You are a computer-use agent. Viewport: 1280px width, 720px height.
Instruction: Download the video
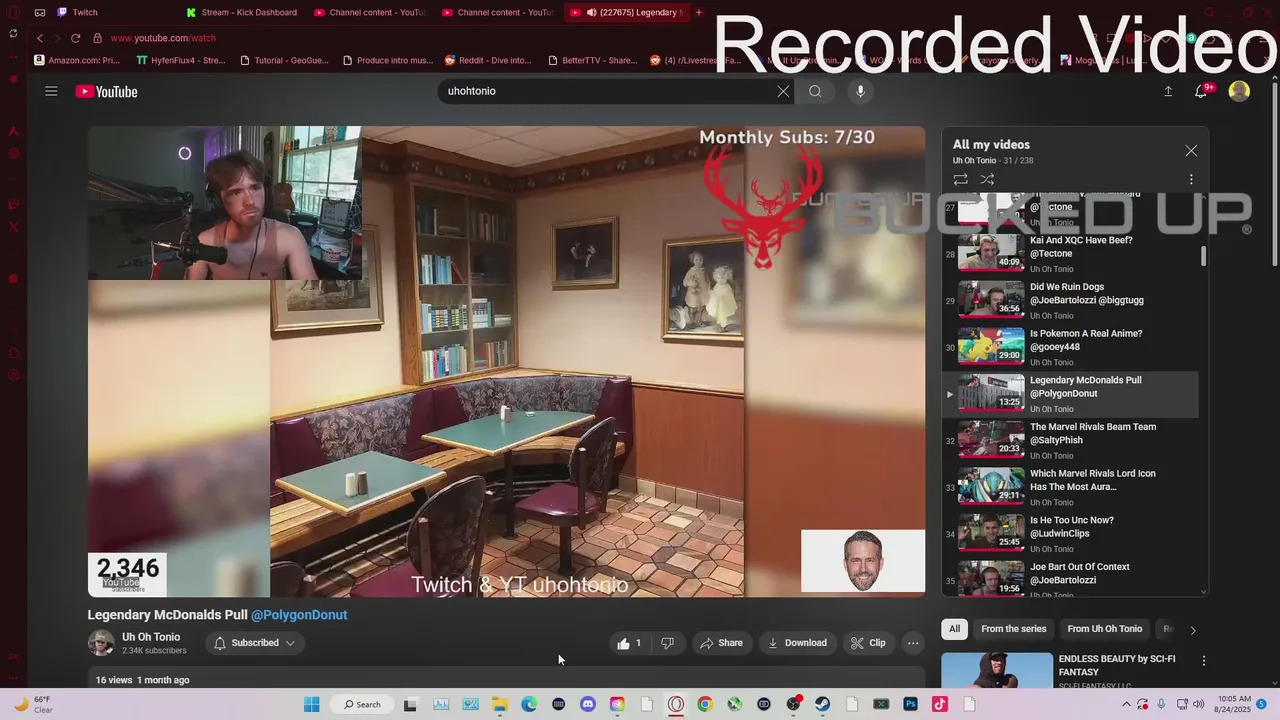coord(797,643)
